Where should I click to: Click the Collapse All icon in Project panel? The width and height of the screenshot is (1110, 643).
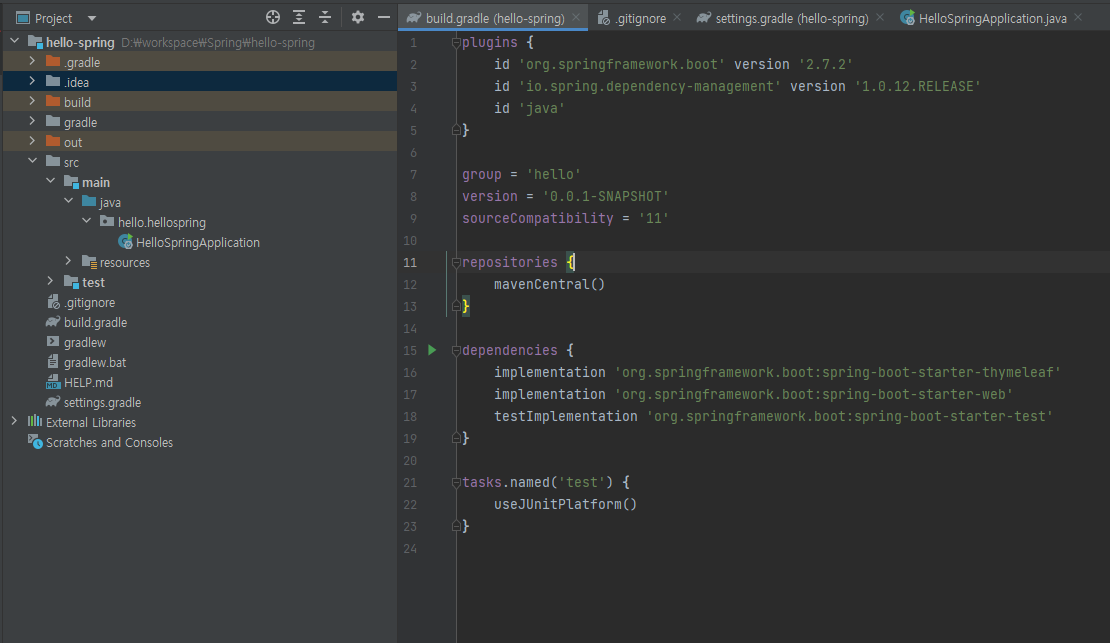click(325, 18)
